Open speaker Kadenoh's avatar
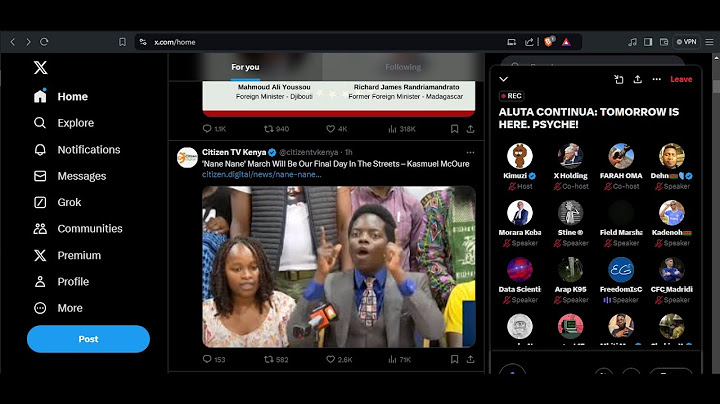Image resolution: width=720 pixels, height=404 pixels. (x=671, y=213)
